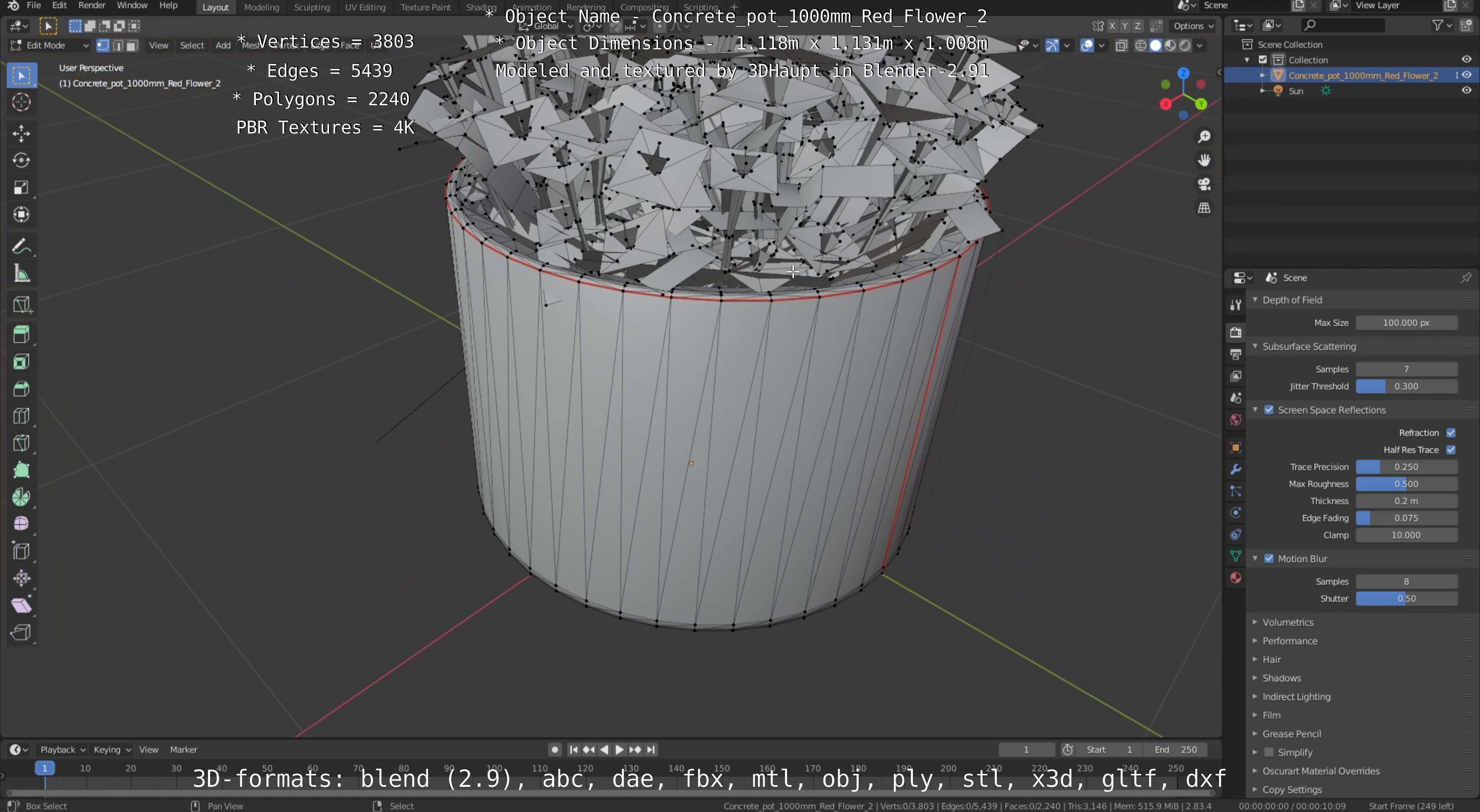This screenshot has width=1480, height=812.
Task: Toggle Collection exclude checkbox in outliner
Action: pos(1263,60)
